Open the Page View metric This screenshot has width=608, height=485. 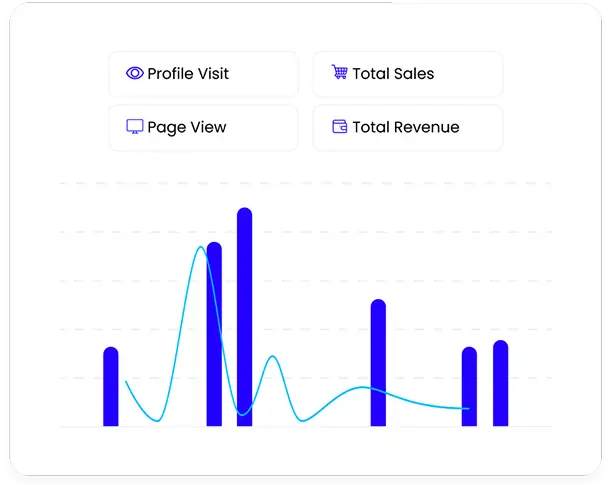[204, 128]
